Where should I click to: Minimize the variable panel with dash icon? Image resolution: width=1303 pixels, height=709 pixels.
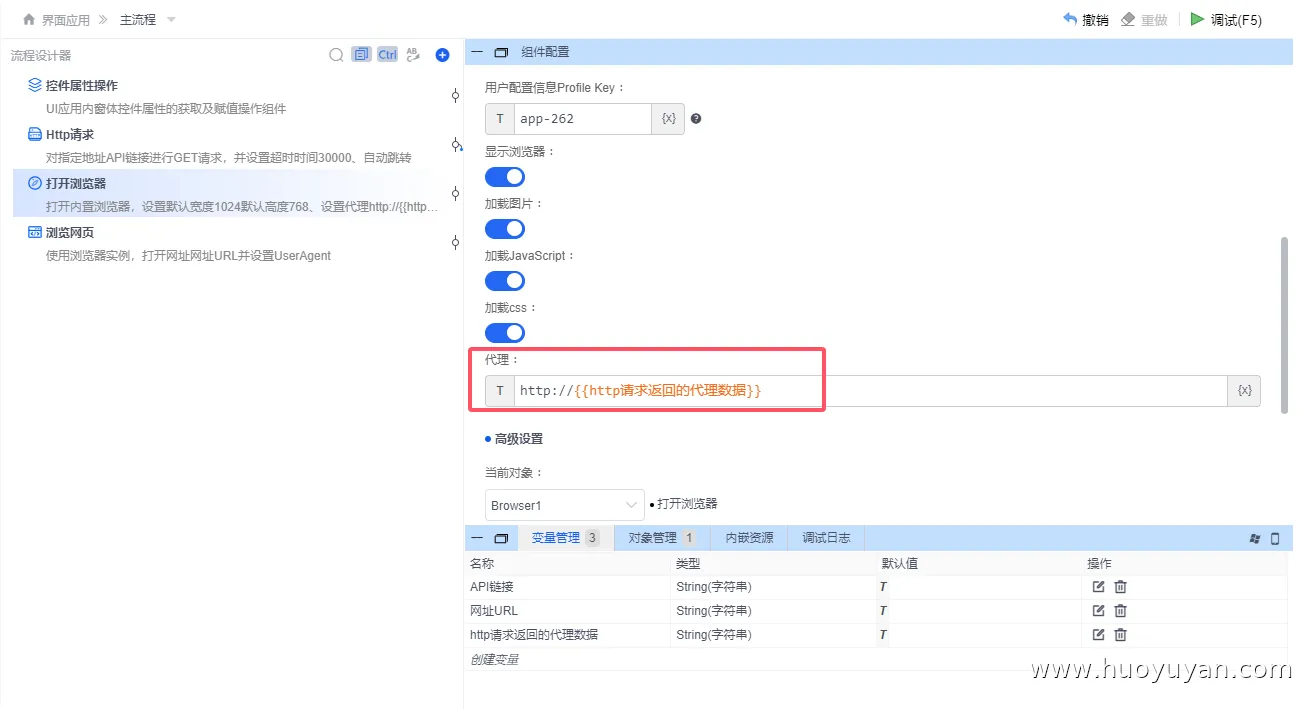(x=477, y=538)
